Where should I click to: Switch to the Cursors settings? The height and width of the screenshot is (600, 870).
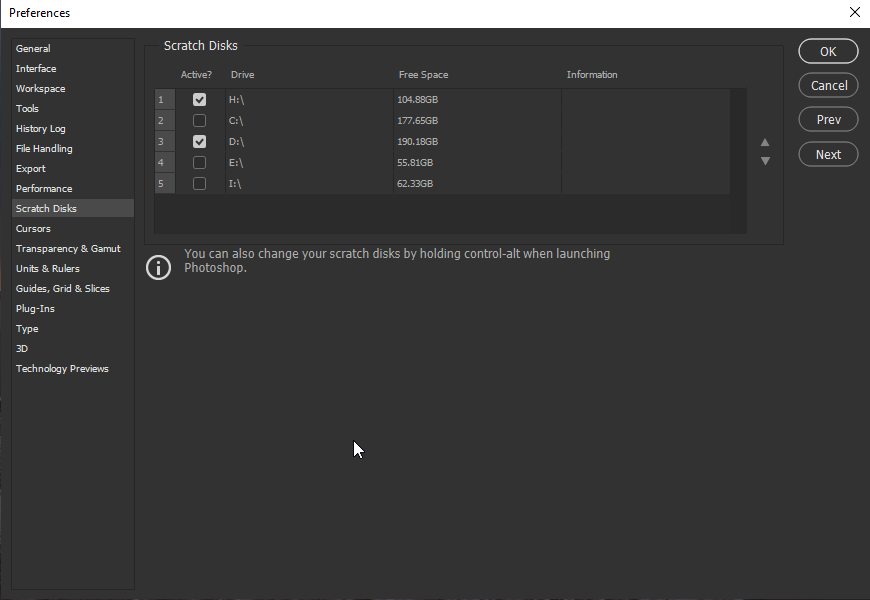pos(33,228)
